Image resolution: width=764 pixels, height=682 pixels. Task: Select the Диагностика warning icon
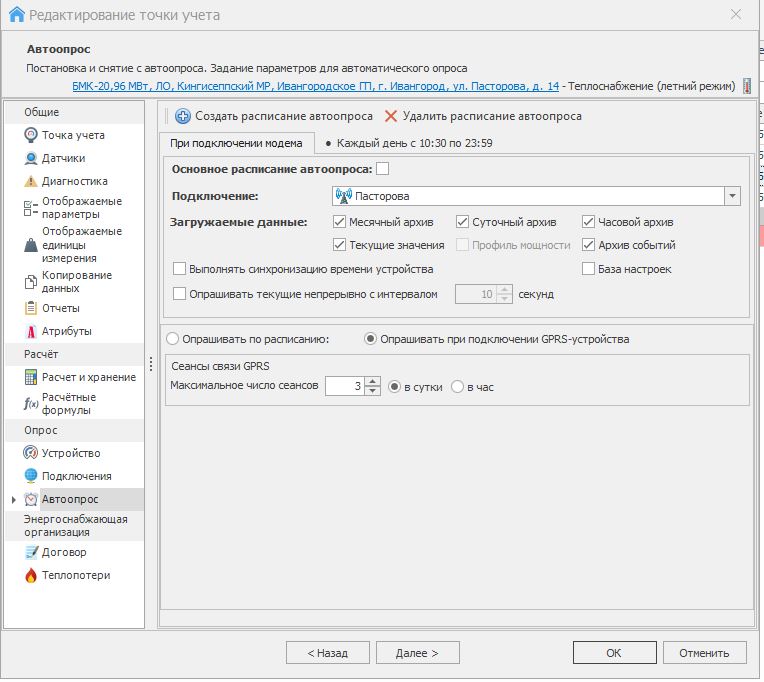tap(31, 181)
